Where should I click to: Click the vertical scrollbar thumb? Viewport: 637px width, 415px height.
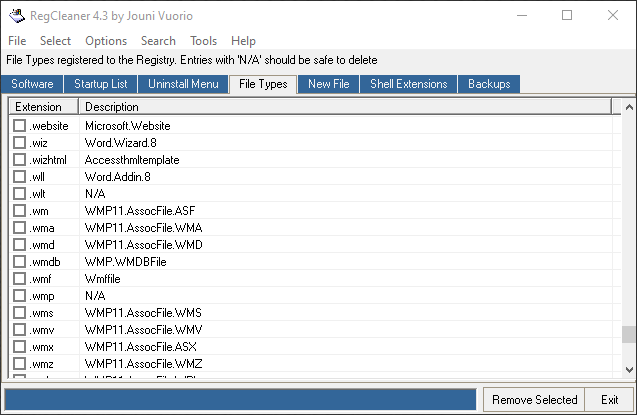(x=629, y=335)
